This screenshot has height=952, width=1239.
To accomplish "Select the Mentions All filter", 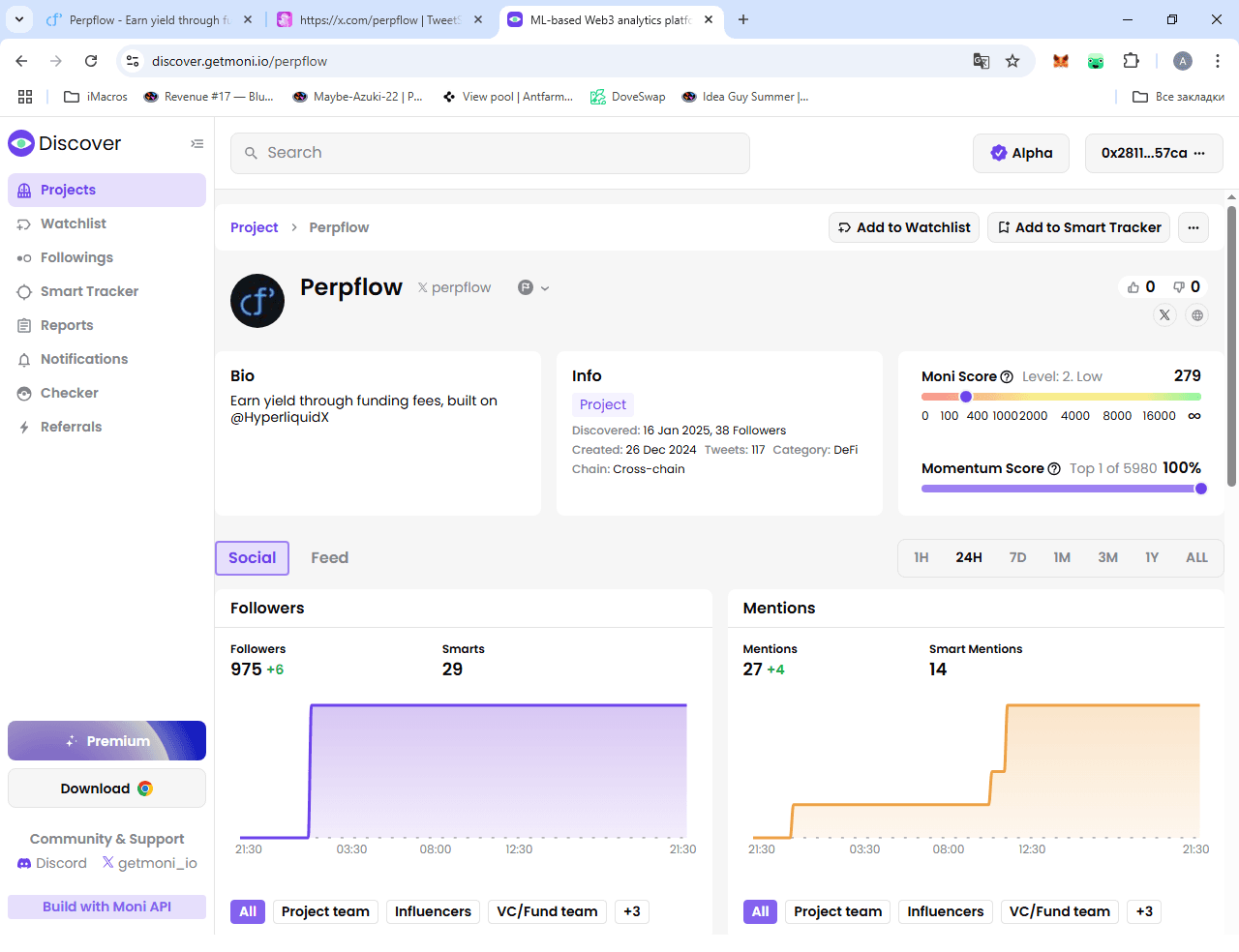I will point(760,911).
